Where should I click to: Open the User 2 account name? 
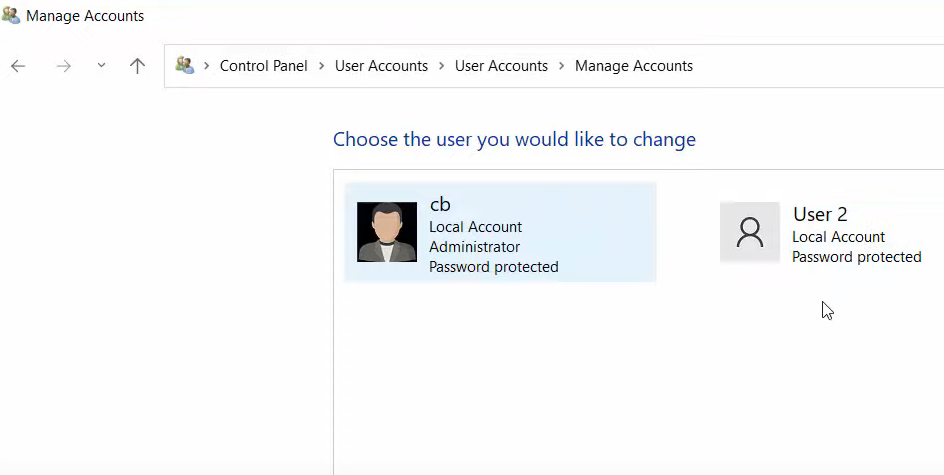pos(820,214)
